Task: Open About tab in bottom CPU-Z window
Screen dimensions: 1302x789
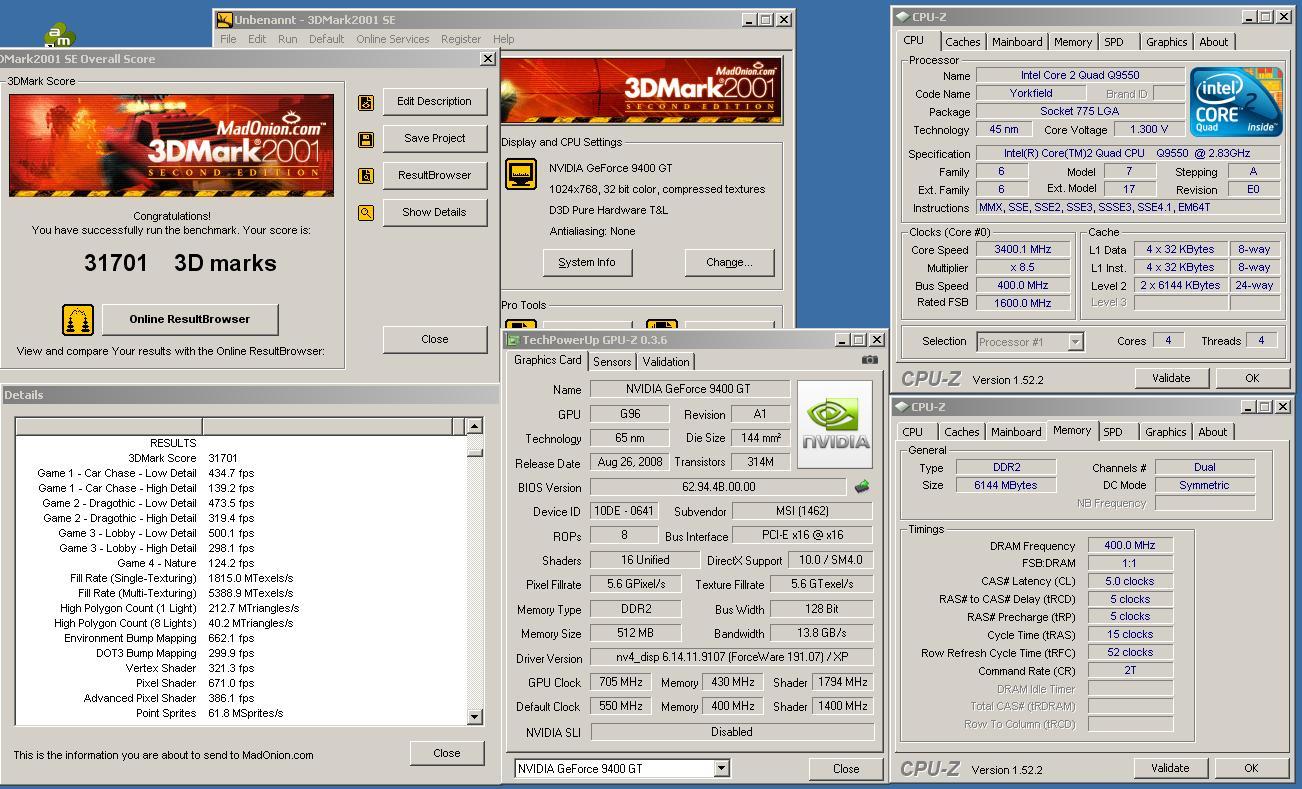Action: pos(1213,432)
